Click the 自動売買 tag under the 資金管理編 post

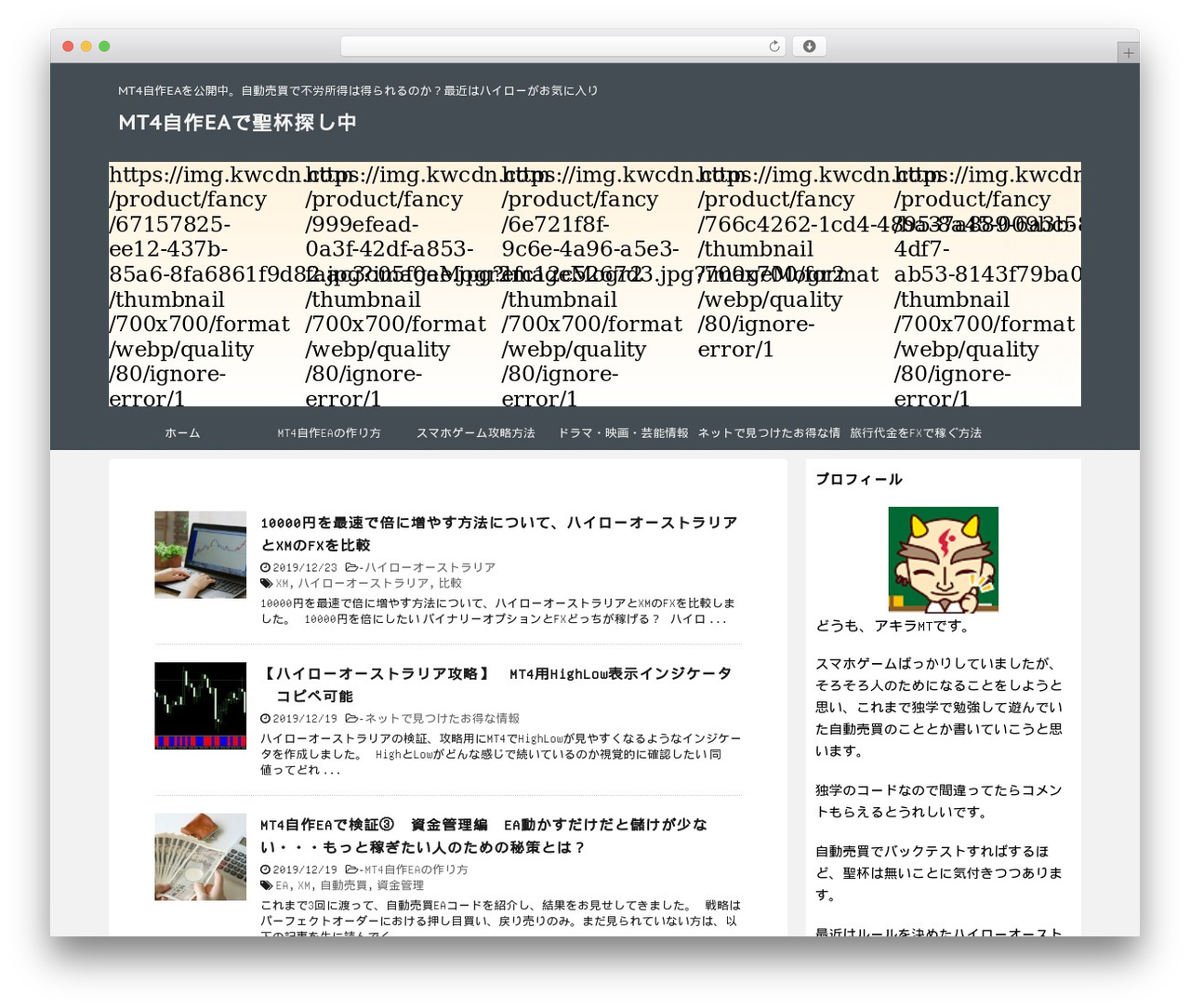tap(344, 885)
